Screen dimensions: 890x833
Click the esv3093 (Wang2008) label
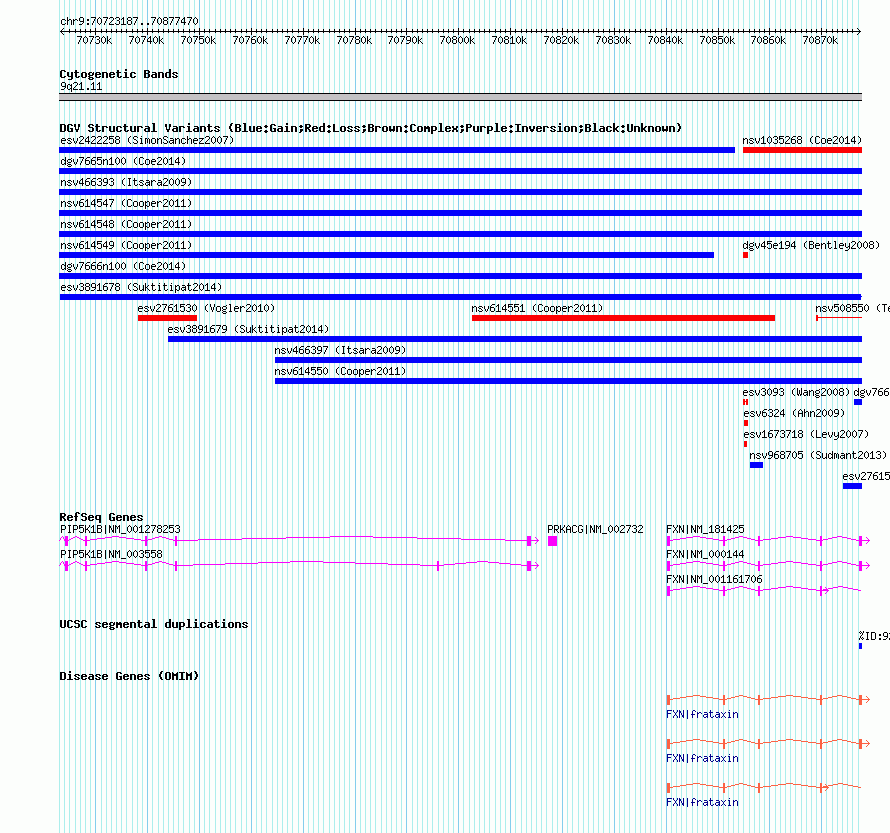pyautogui.click(x=796, y=392)
